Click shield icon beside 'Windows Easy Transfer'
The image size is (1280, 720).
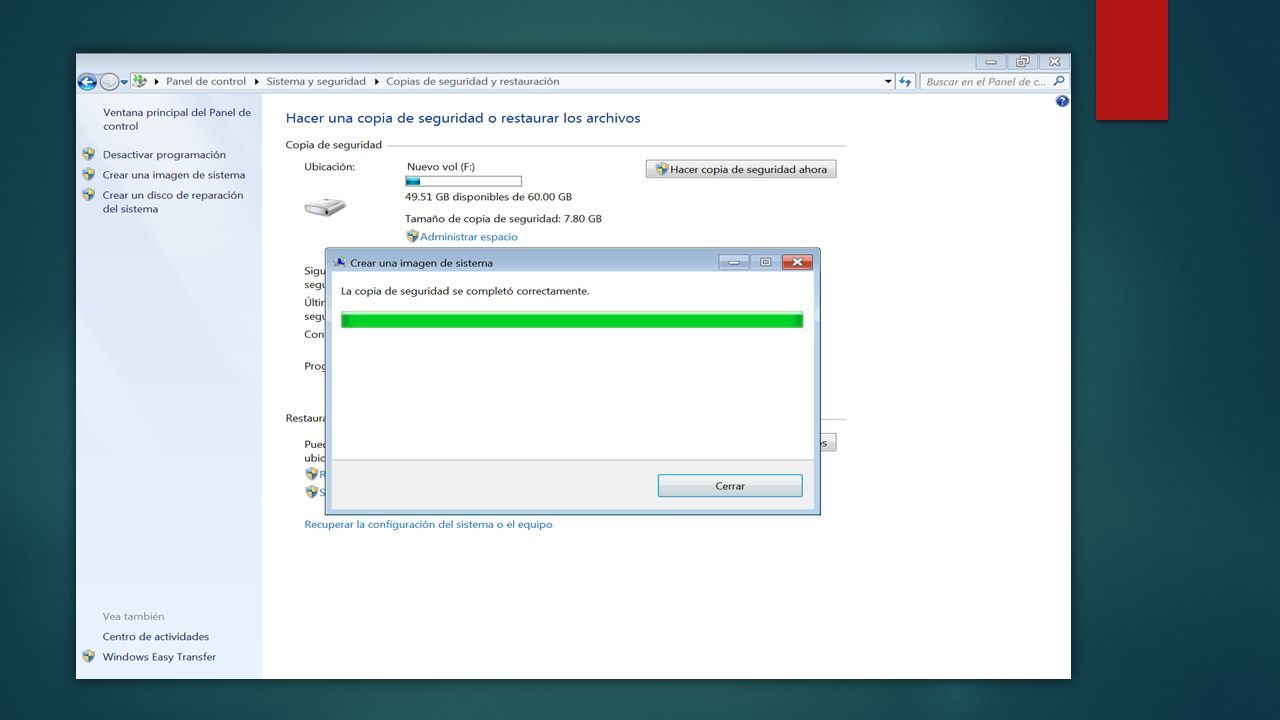[89, 657]
